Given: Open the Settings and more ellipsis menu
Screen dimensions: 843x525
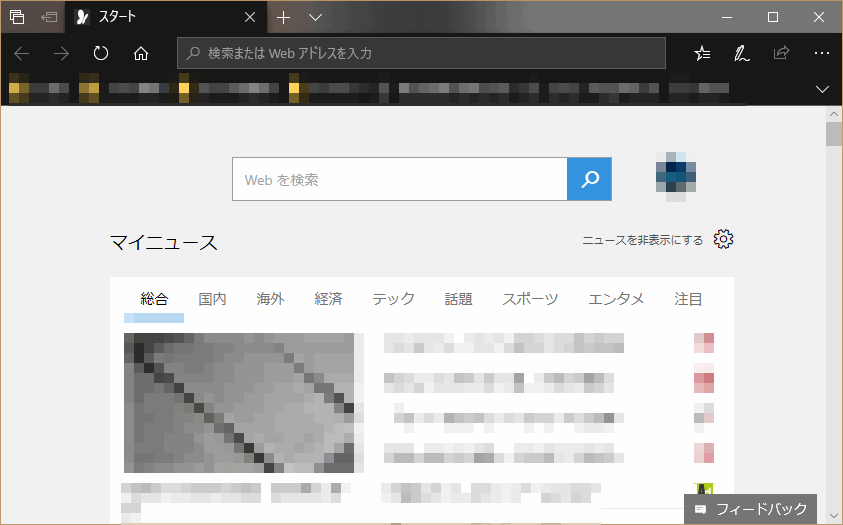Looking at the screenshot, I should (x=822, y=53).
